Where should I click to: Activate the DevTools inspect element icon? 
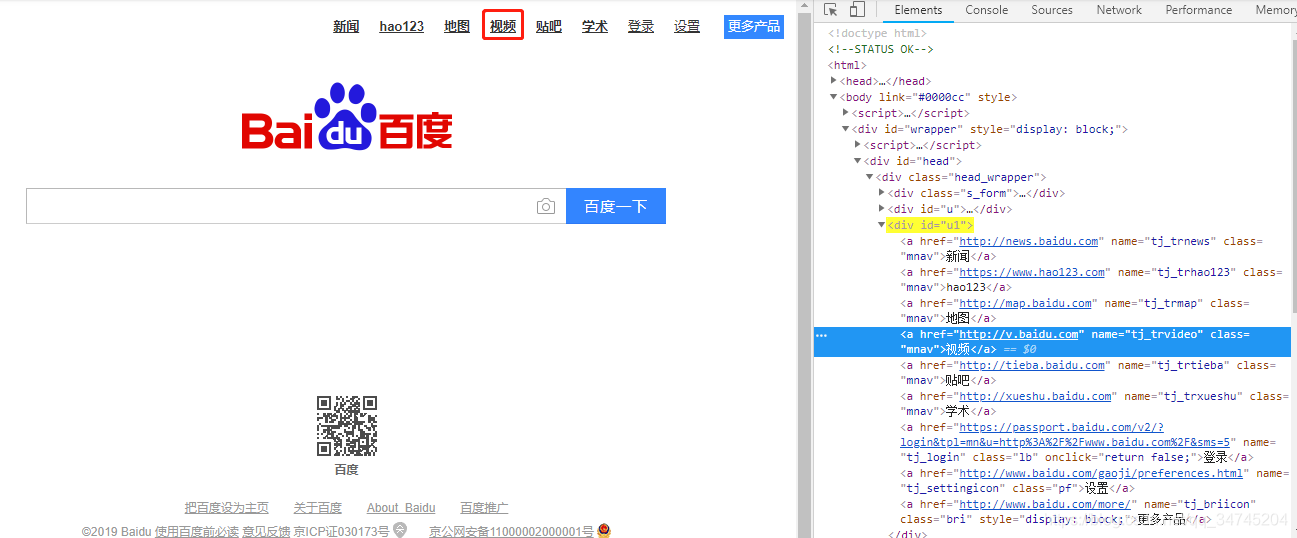tap(831, 10)
